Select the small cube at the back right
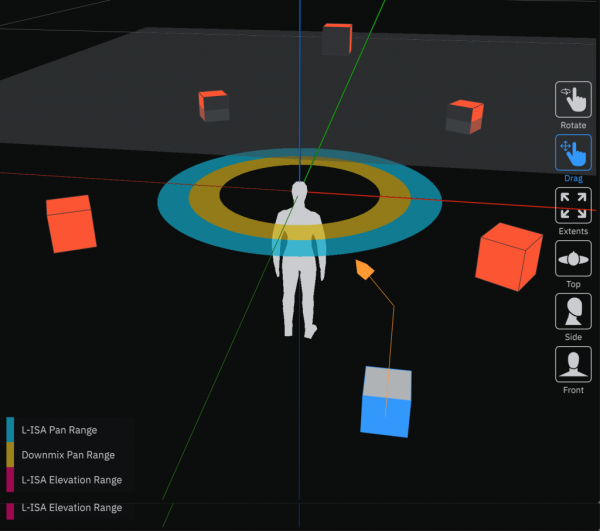600x531 pixels. (x=465, y=116)
